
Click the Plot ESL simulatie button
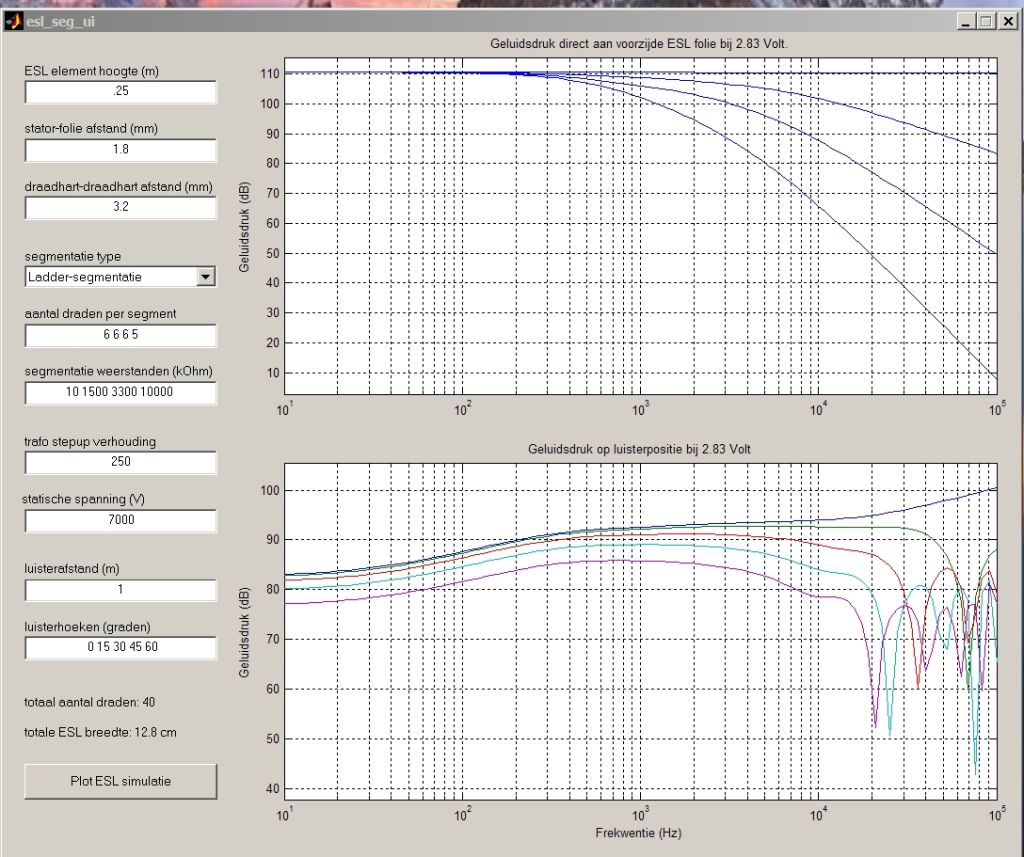pos(121,781)
